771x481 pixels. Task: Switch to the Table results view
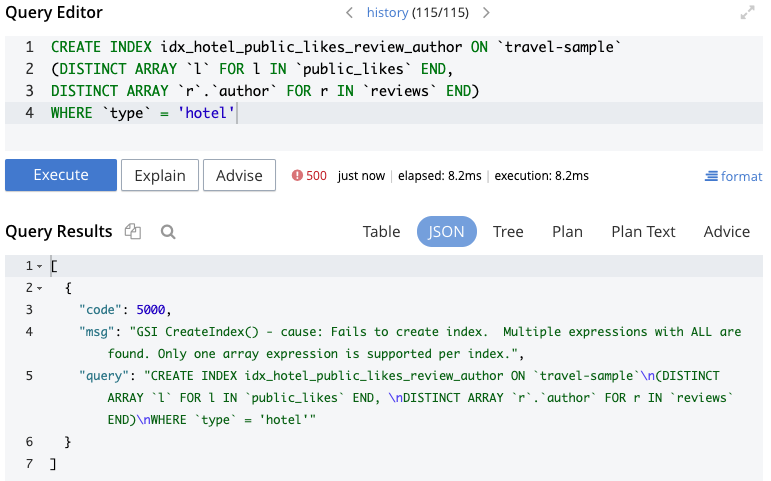(381, 231)
